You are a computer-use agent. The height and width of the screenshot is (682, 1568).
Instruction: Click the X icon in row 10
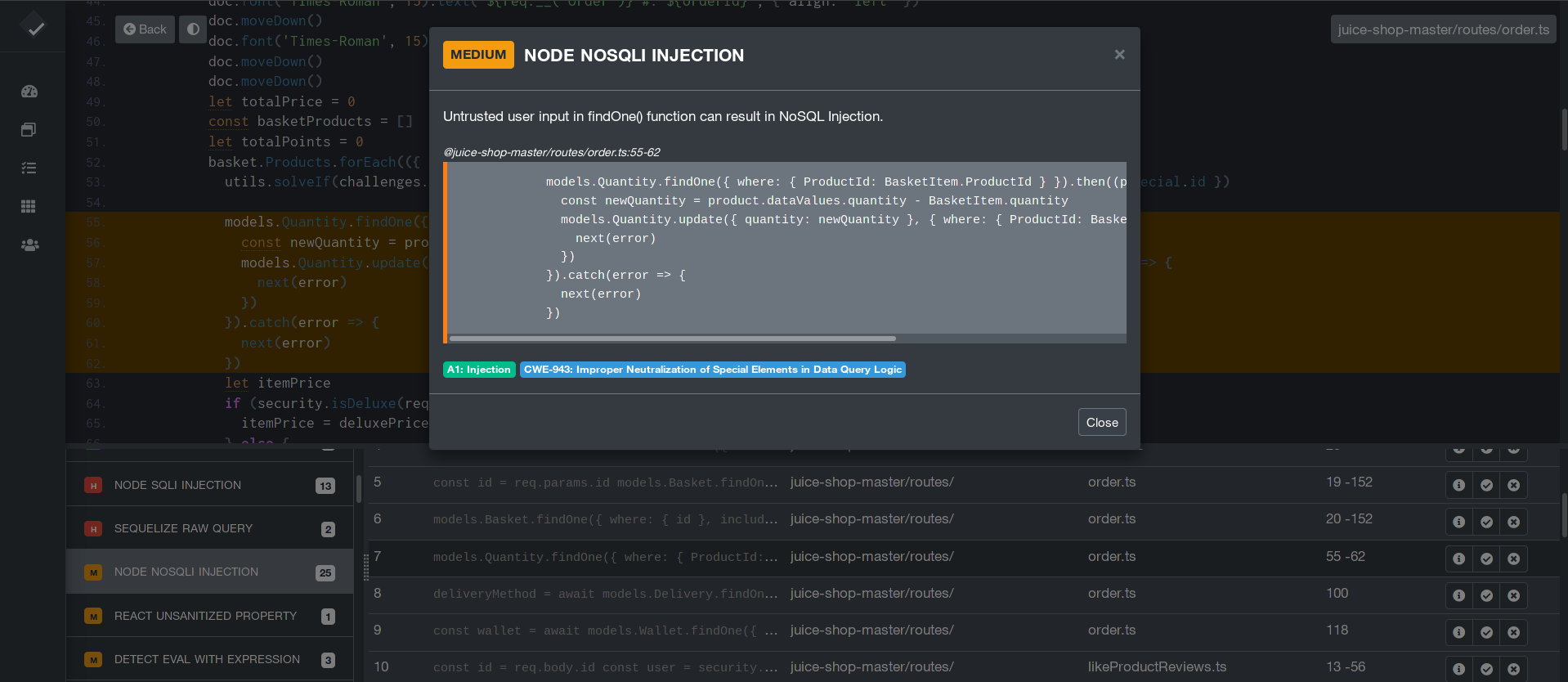click(x=1513, y=669)
